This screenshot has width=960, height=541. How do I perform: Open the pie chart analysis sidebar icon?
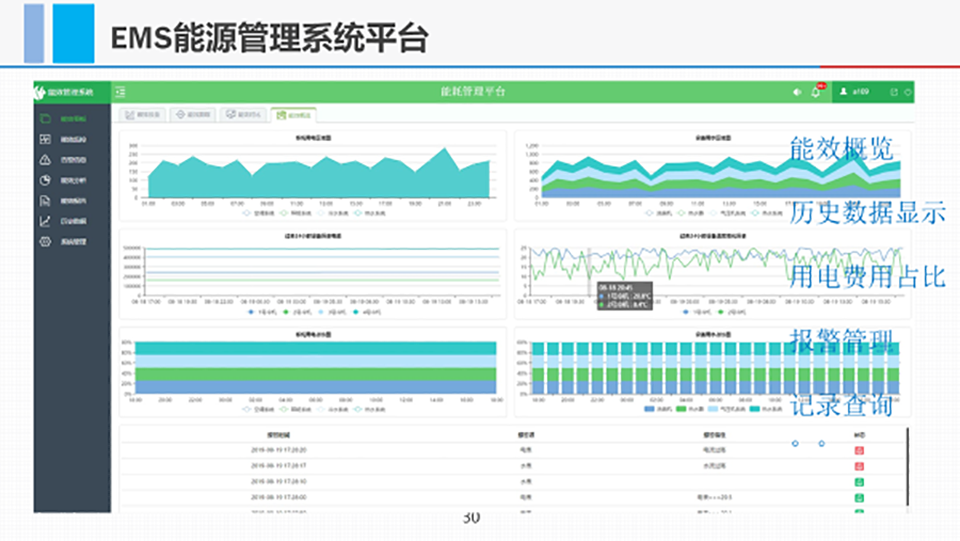point(45,180)
